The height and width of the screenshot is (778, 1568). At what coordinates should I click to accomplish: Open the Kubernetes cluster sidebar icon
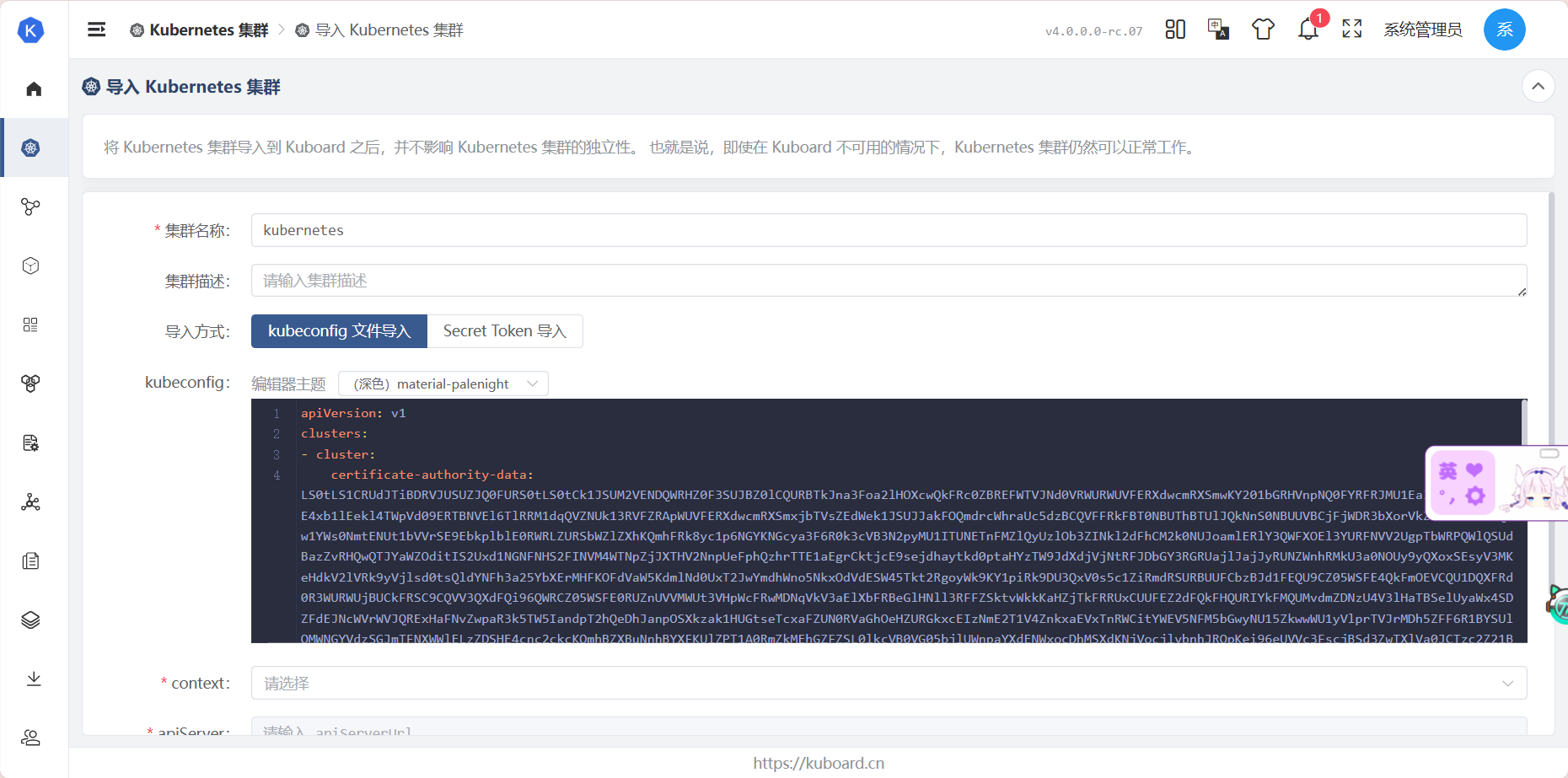[31, 148]
